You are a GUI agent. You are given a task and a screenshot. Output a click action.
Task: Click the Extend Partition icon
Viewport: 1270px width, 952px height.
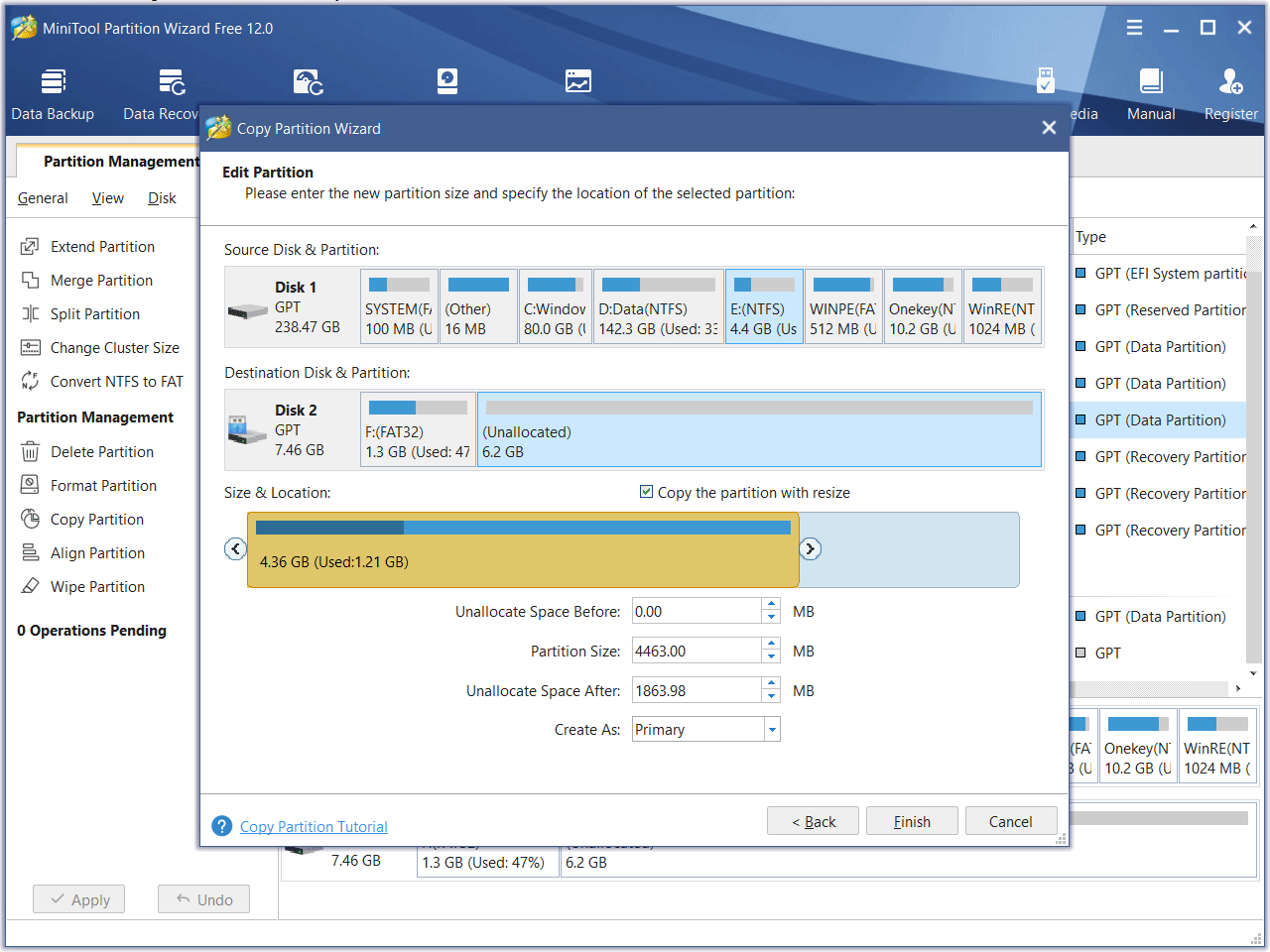[31, 246]
